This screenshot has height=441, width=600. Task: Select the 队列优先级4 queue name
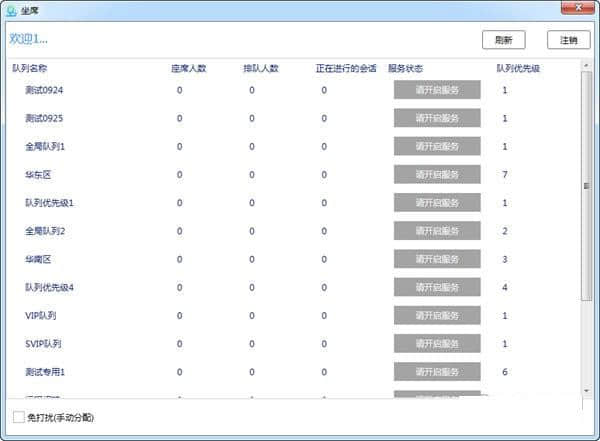pos(50,287)
